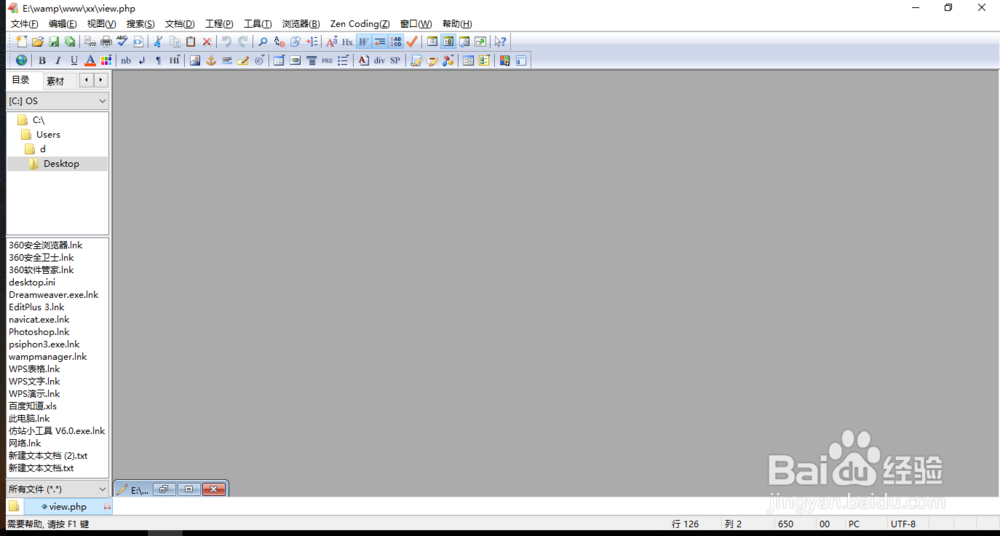Open the HI heading tag dropdown
This screenshot has width=1000, height=536.
[174, 61]
